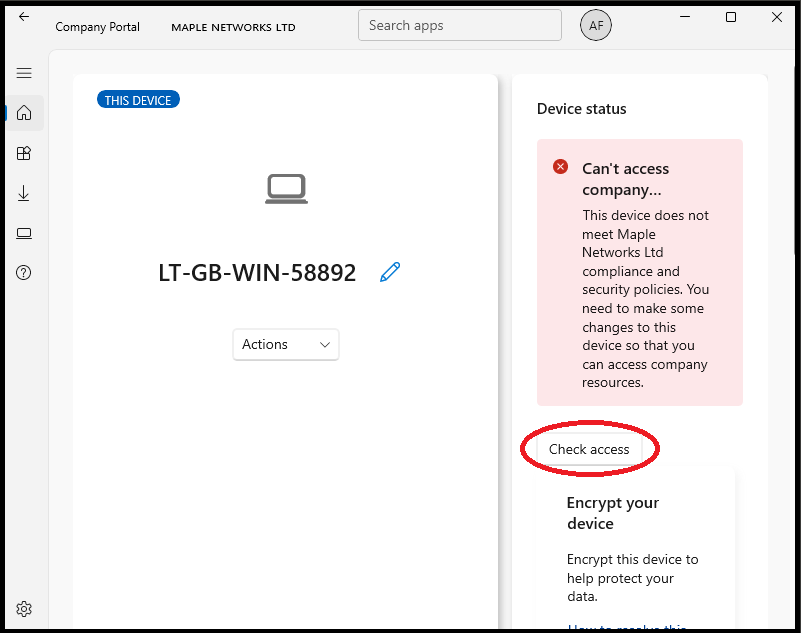The image size is (801, 633).
Task: Select the Home icon in sidebar
Action: click(24, 113)
